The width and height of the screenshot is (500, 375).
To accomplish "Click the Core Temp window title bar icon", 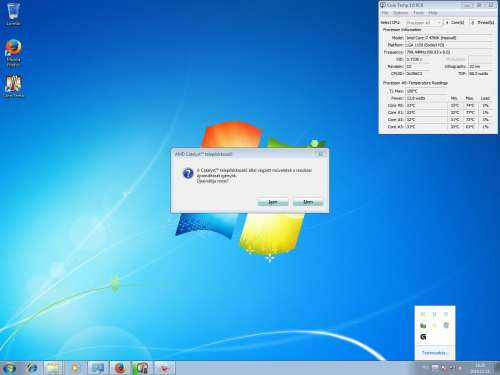I will pyautogui.click(x=383, y=5).
